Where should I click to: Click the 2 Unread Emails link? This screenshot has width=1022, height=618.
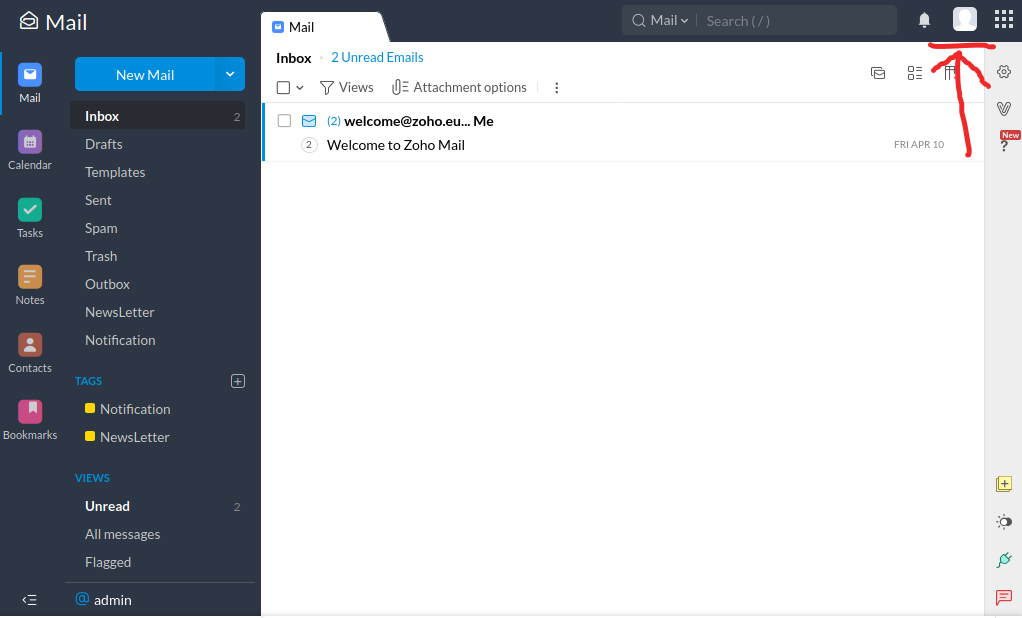click(377, 58)
